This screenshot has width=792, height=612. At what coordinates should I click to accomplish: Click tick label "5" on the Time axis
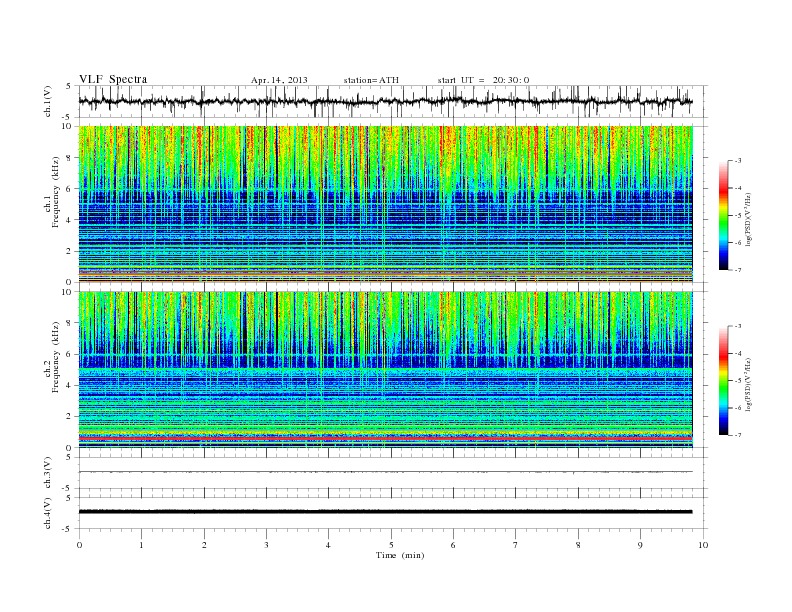tap(391, 545)
